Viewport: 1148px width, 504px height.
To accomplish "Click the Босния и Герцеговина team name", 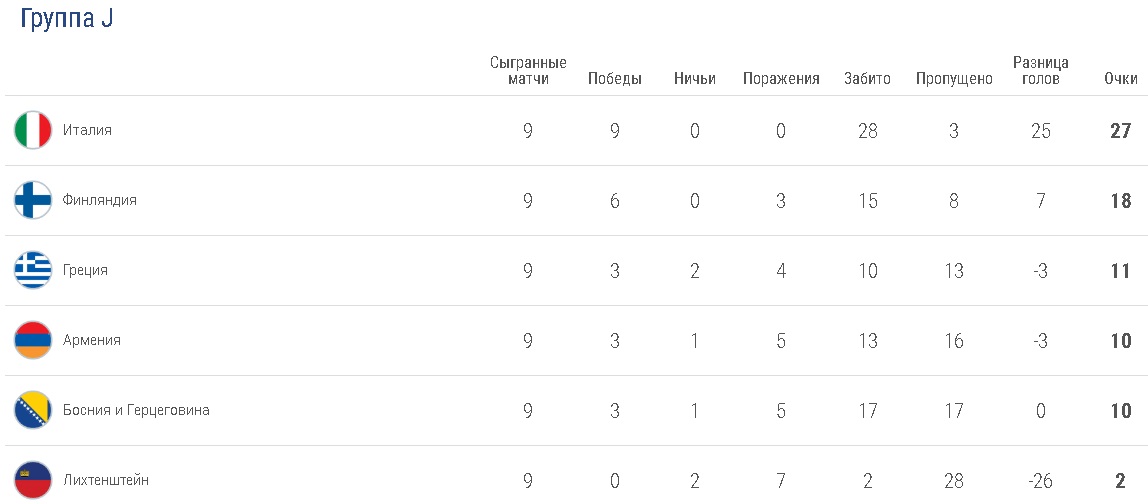I will [136, 410].
